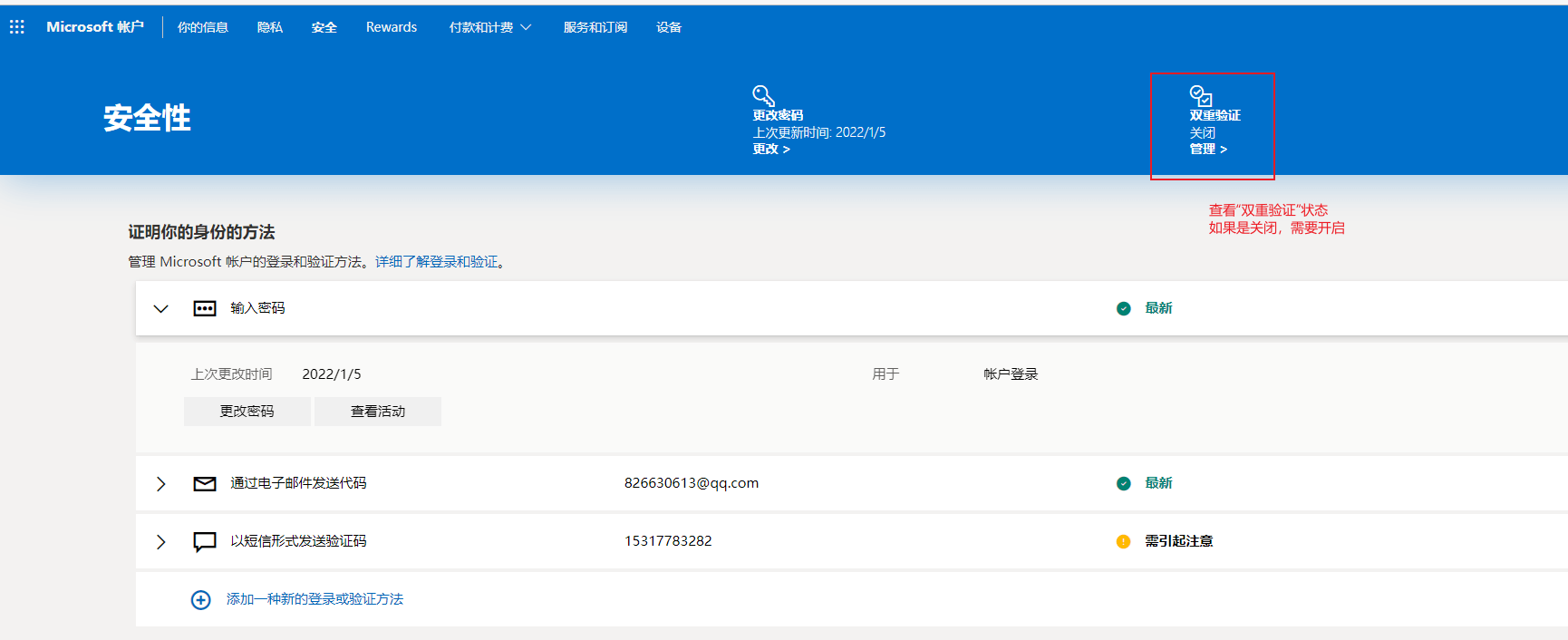Click the 证明你的身份的方法 heading

201,232
